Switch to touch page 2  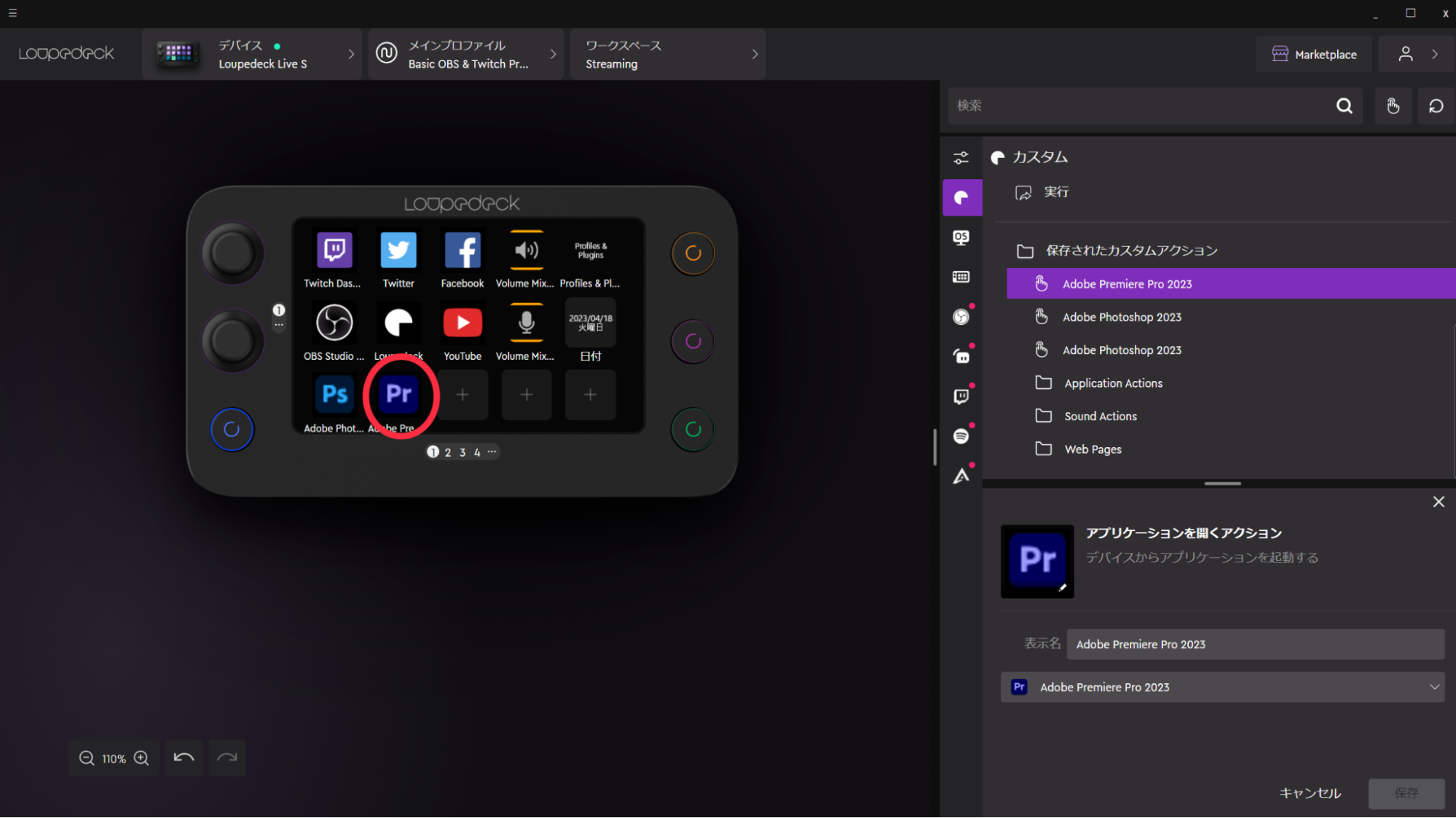[x=448, y=452]
